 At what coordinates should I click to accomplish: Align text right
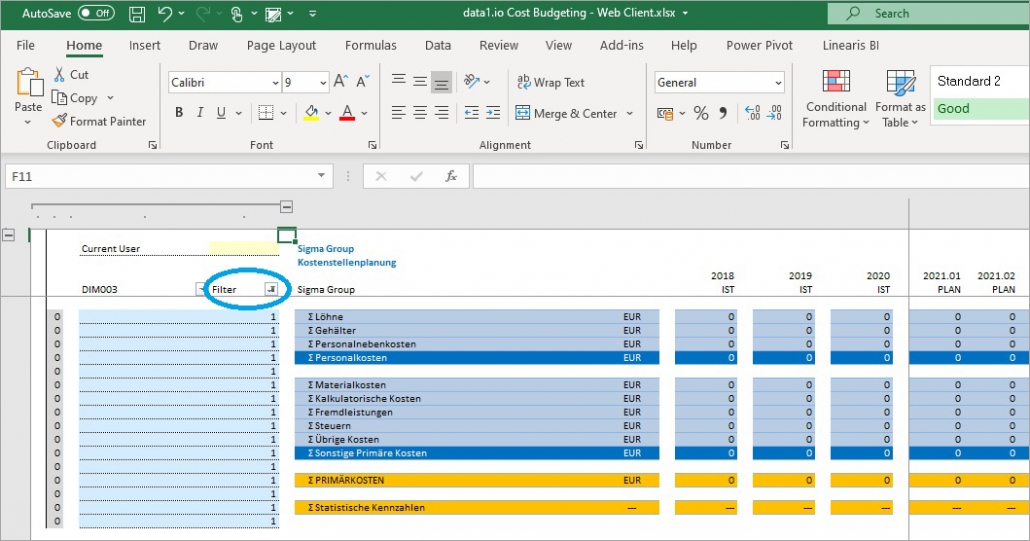click(x=441, y=113)
